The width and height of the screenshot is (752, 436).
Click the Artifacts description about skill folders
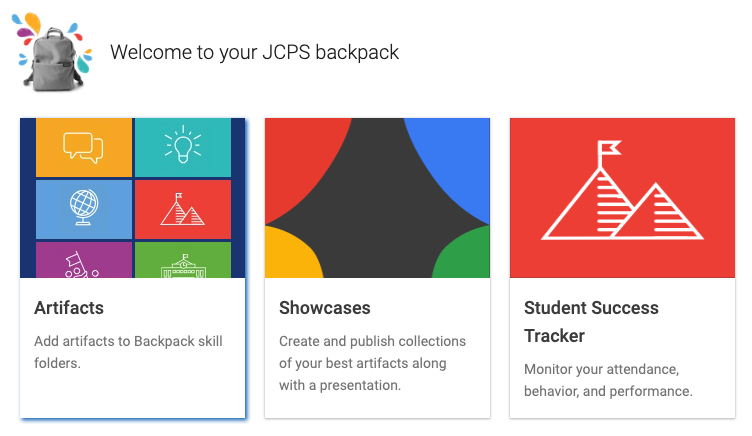[x=128, y=351]
